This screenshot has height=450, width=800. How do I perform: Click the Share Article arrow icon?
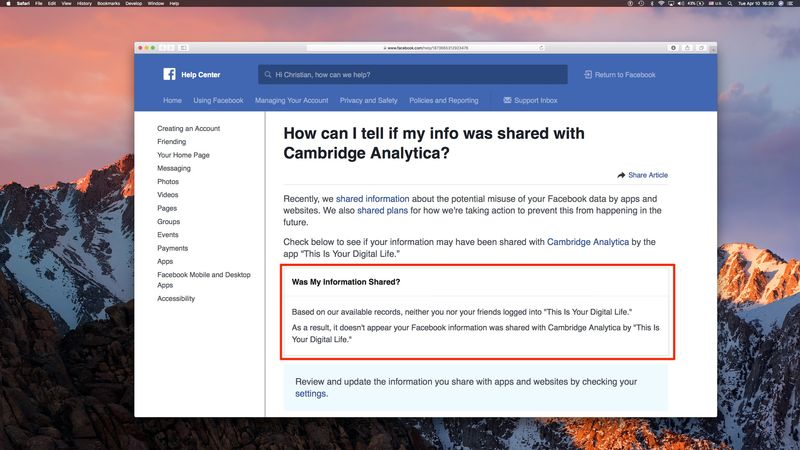[621, 175]
